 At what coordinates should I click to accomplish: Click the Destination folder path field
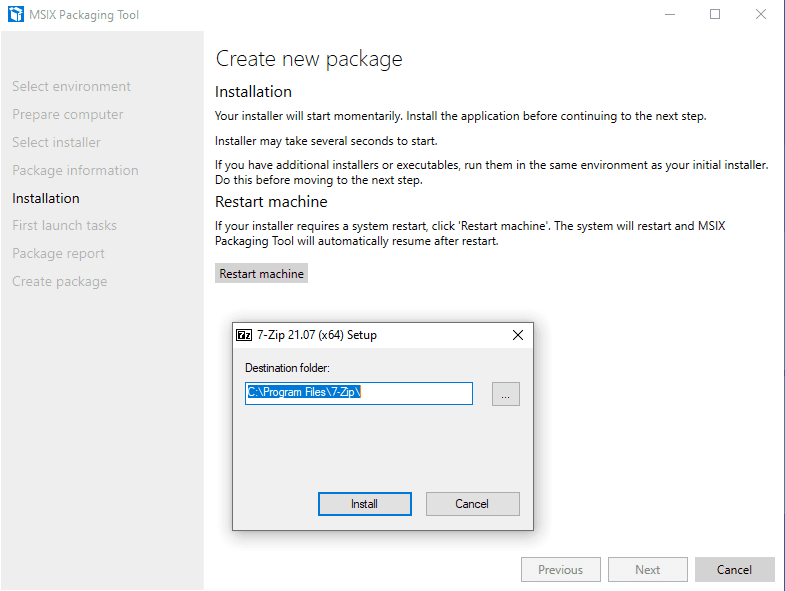click(x=359, y=393)
